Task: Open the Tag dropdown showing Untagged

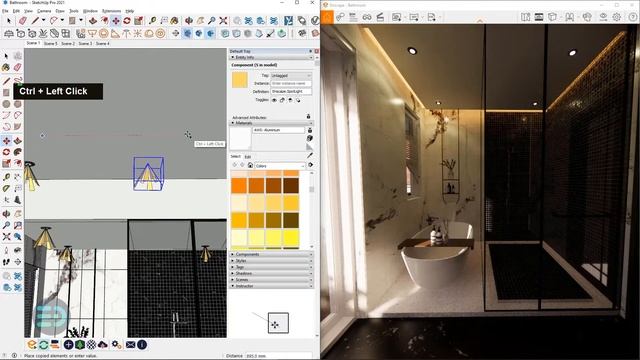Action: click(x=291, y=76)
